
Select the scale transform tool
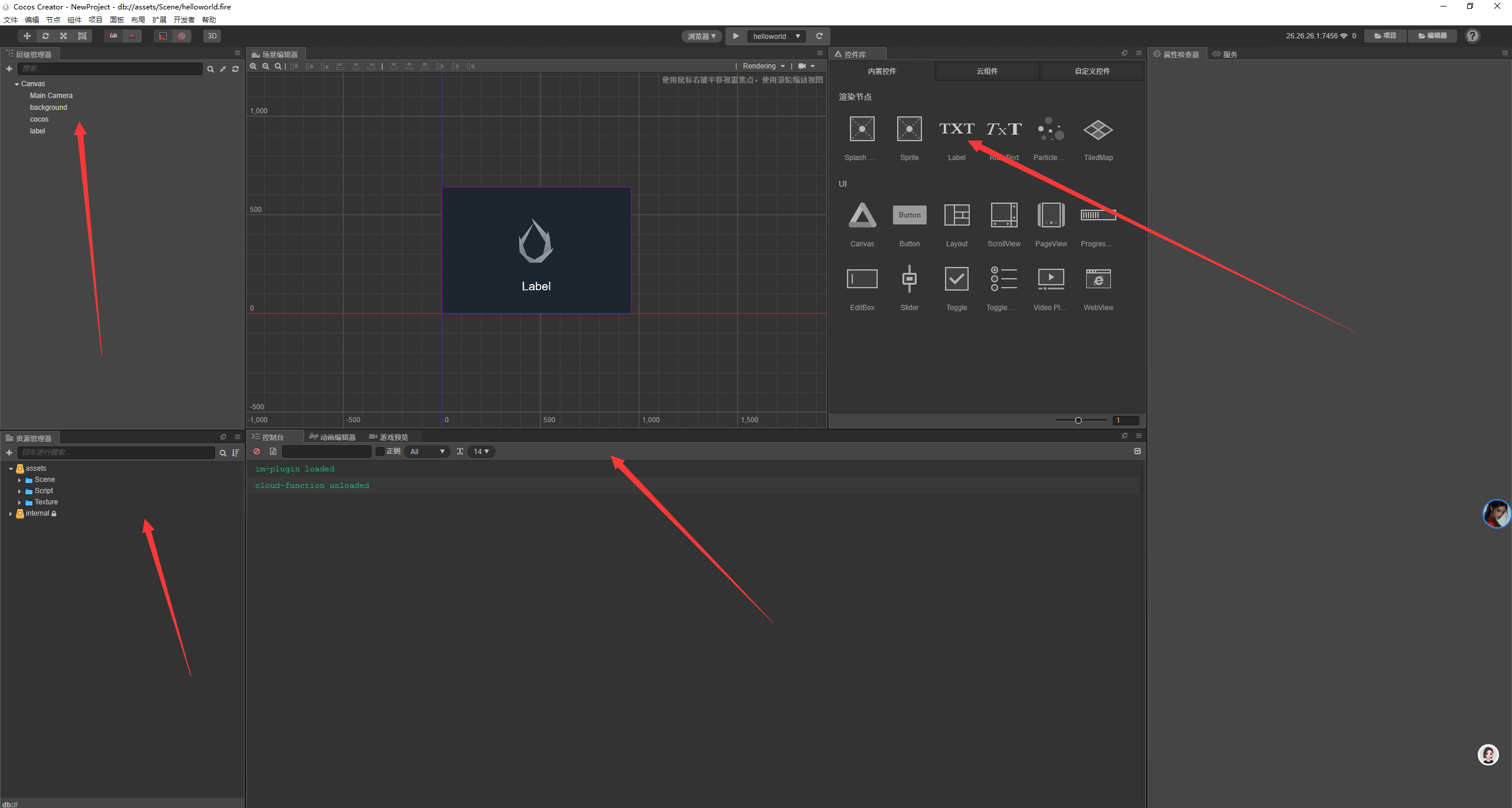pyautogui.click(x=64, y=36)
